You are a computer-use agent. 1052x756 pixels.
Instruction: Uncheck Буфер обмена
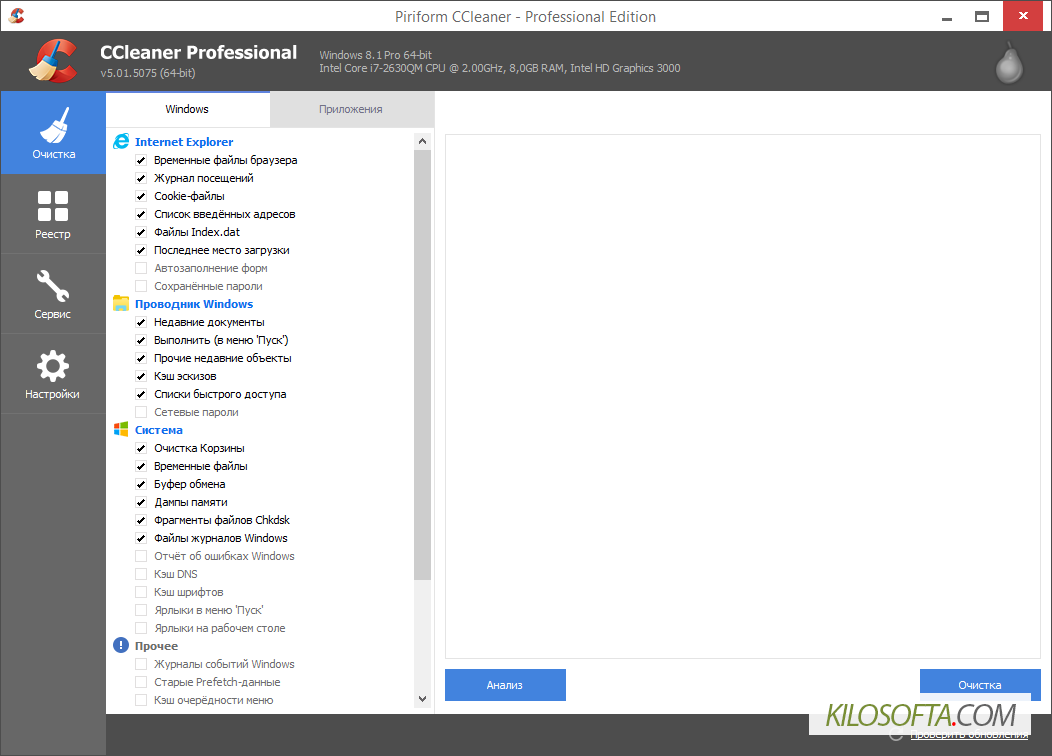point(141,484)
